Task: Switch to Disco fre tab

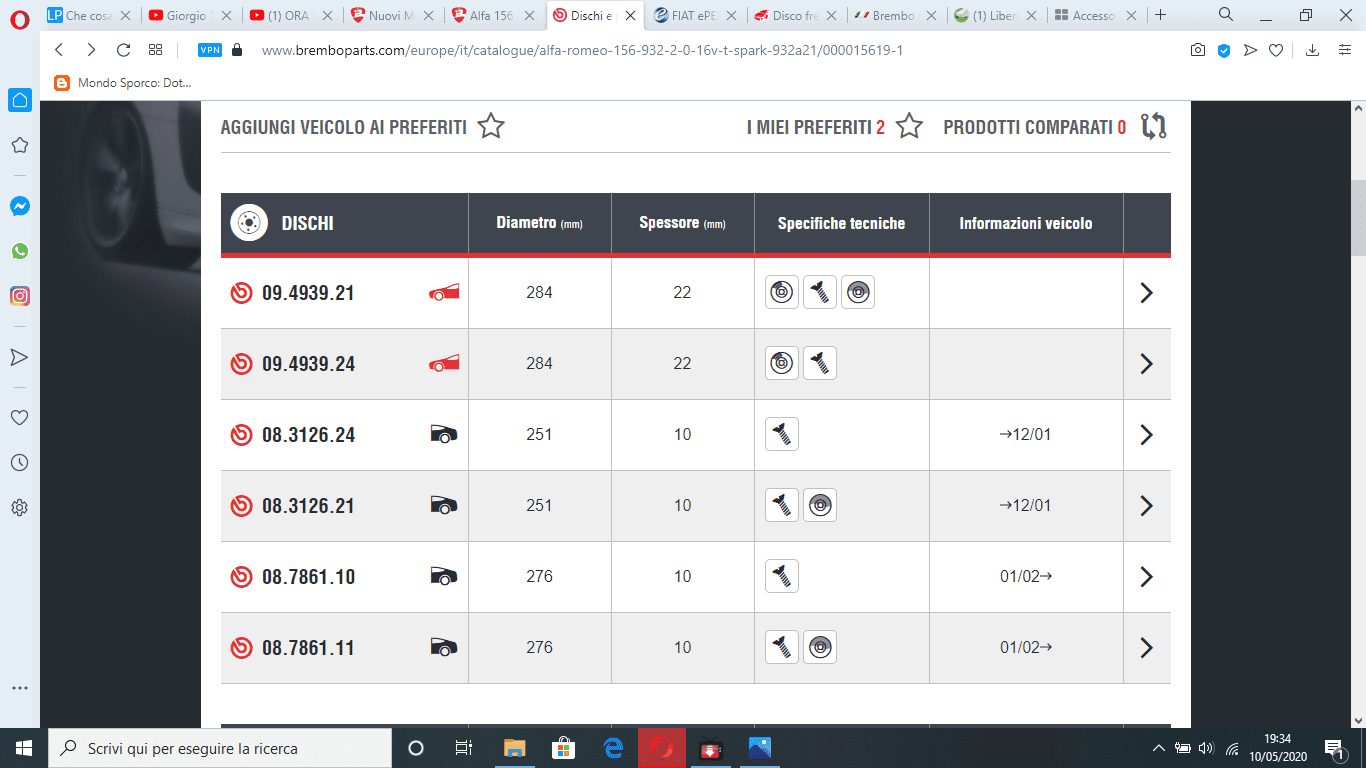Action: tap(796, 15)
